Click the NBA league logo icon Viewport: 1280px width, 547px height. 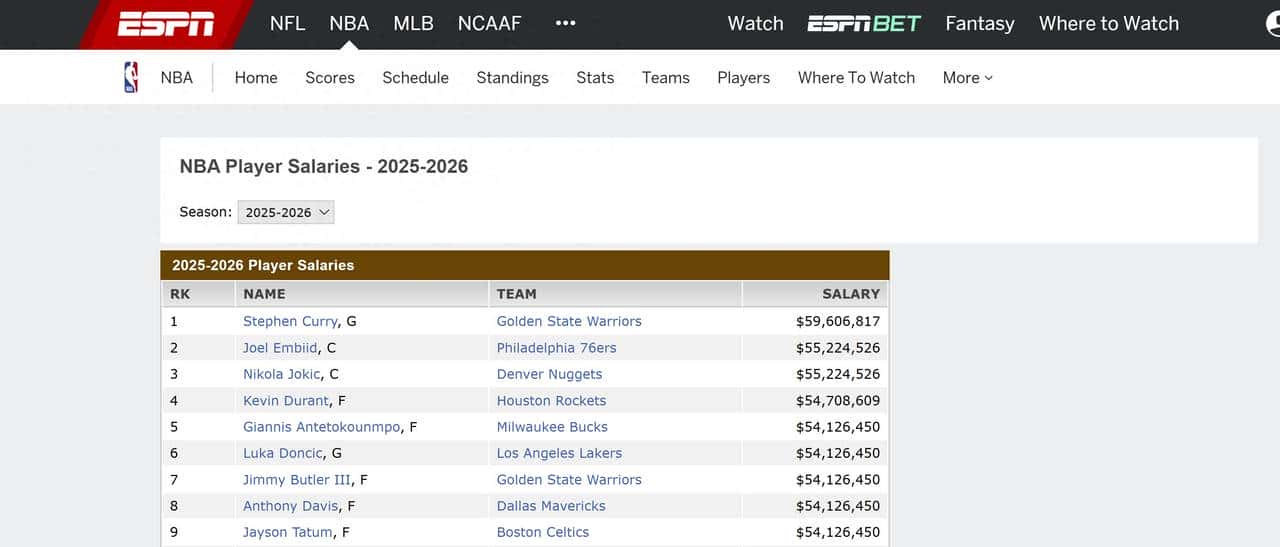click(x=131, y=77)
